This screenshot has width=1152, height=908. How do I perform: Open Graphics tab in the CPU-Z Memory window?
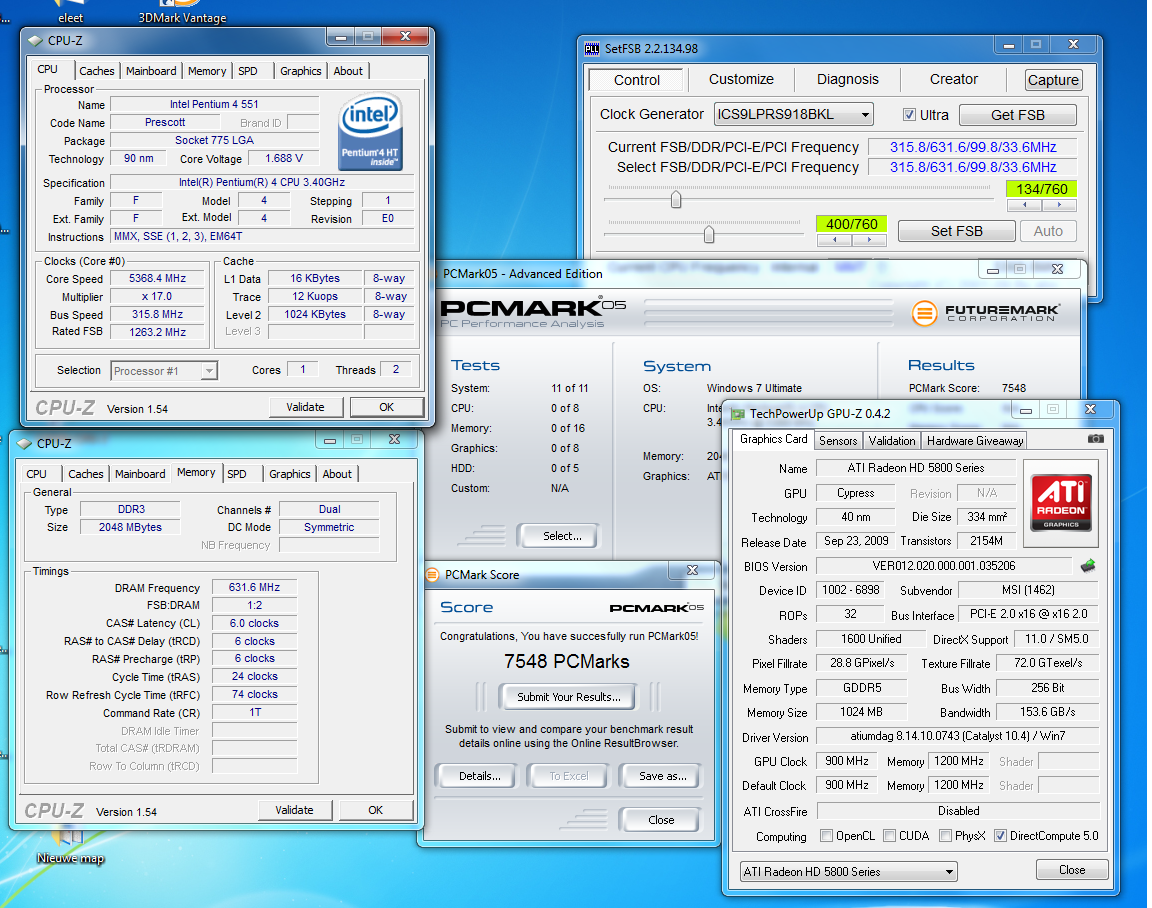click(x=289, y=474)
